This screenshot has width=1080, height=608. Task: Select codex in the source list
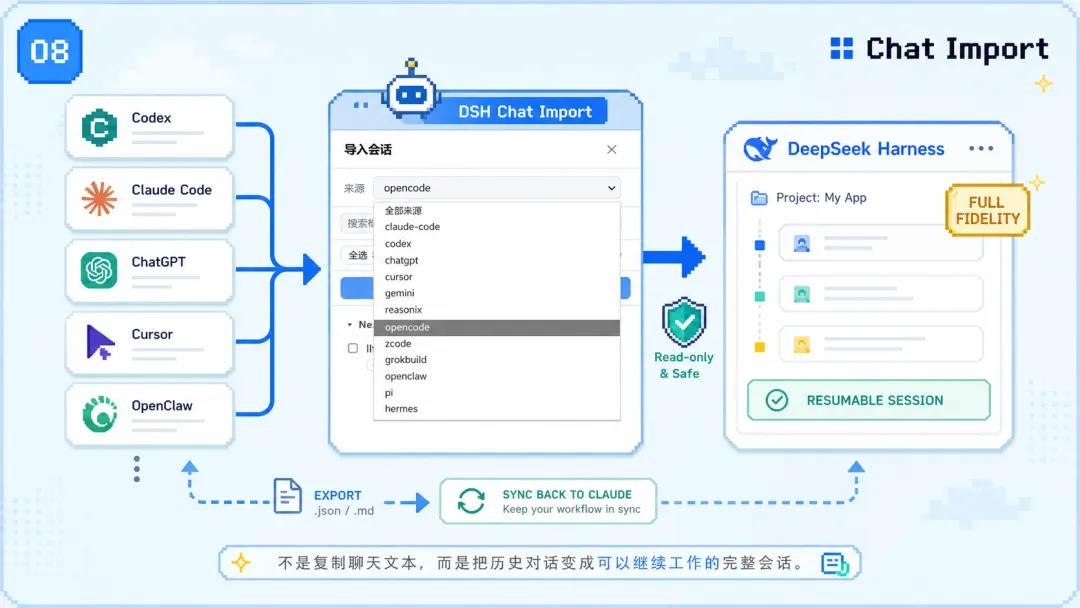click(x=497, y=244)
